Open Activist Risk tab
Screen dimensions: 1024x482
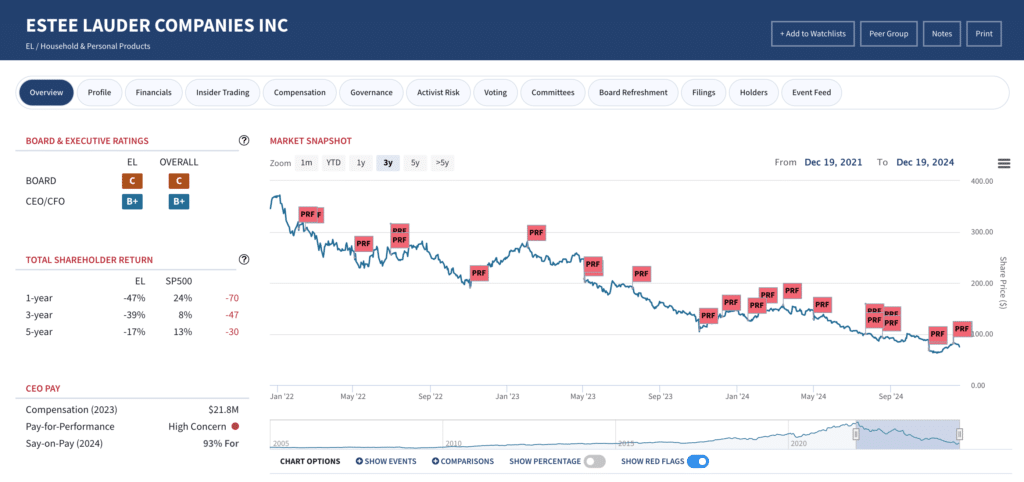pos(438,92)
